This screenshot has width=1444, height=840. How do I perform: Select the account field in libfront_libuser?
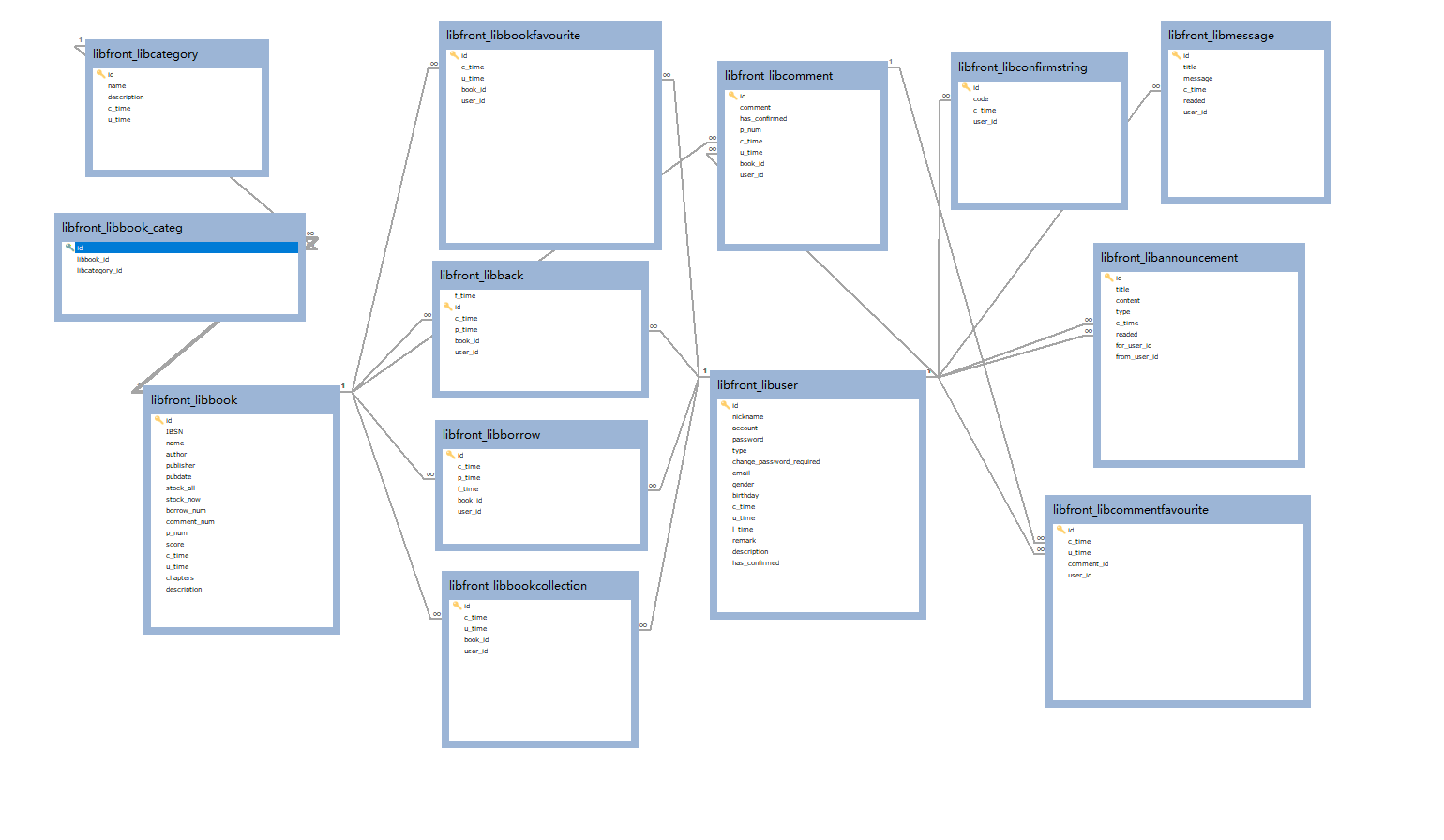745,428
